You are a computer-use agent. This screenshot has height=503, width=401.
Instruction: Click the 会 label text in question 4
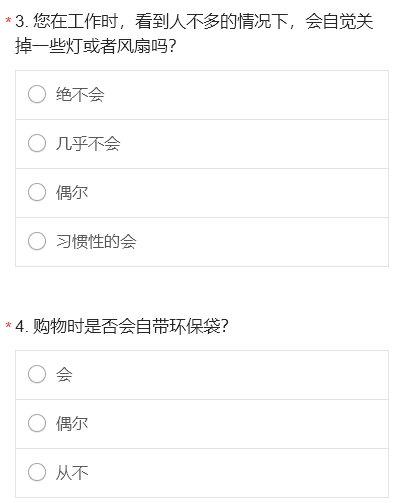(x=64, y=375)
